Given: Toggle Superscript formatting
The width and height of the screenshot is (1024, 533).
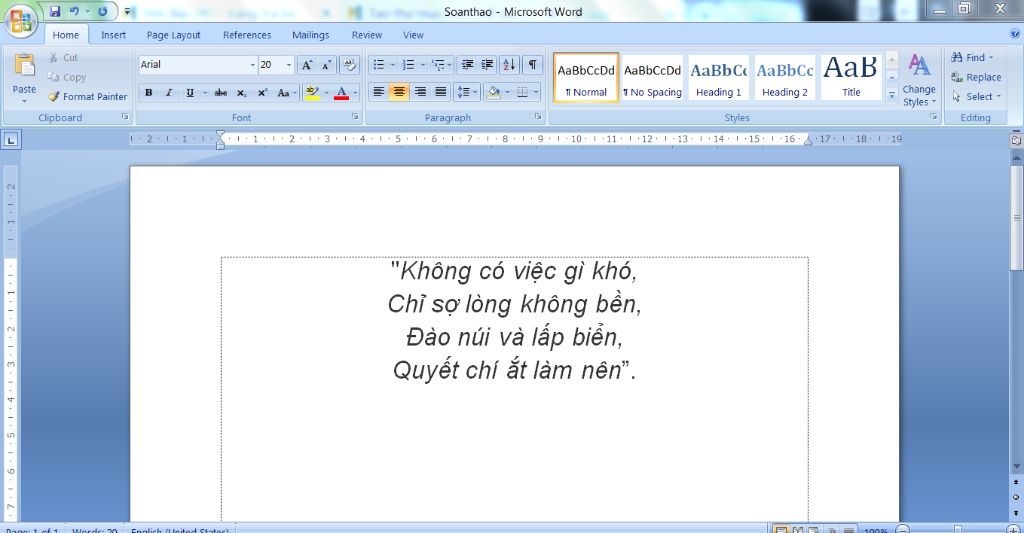Looking at the screenshot, I should pyautogui.click(x=262, y=93).
